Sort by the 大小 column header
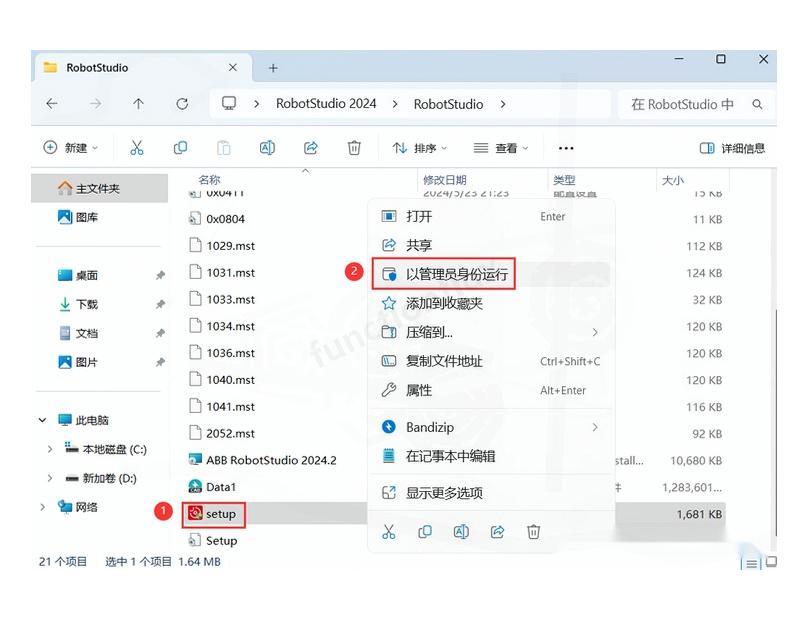This screenshot has width=808, height=621. point(672,180)
